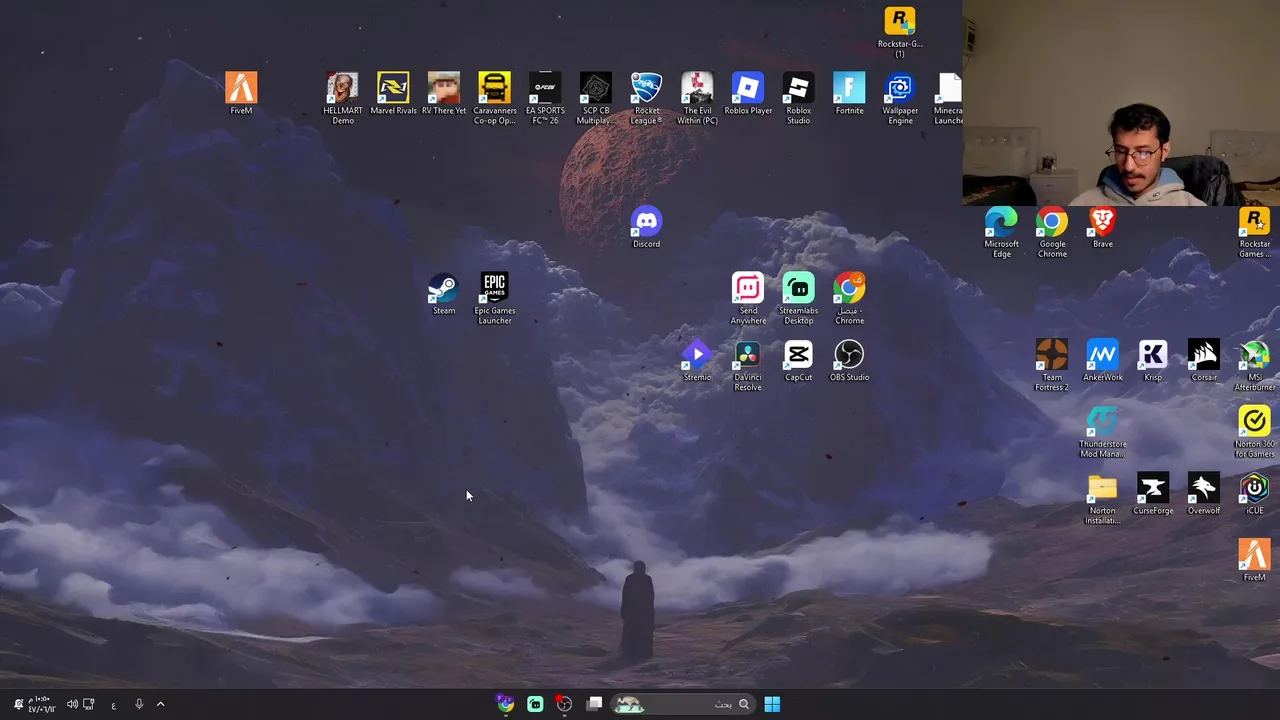This screenshot has height=720, width=1280.
Task: Select the Send Anywhere desktop icon
Action: click(748, 297)
